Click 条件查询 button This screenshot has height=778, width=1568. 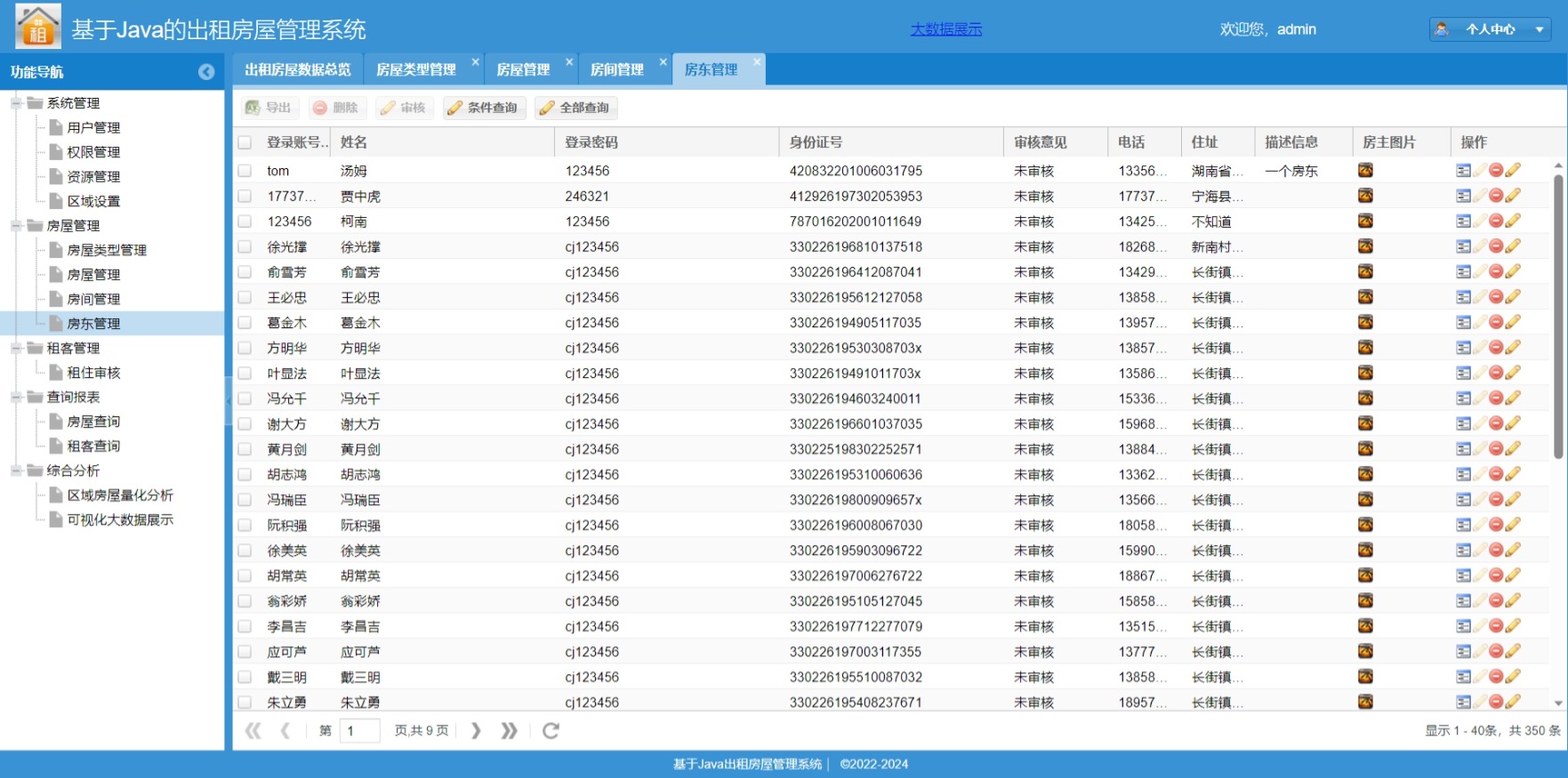click(x=484, y=108)
